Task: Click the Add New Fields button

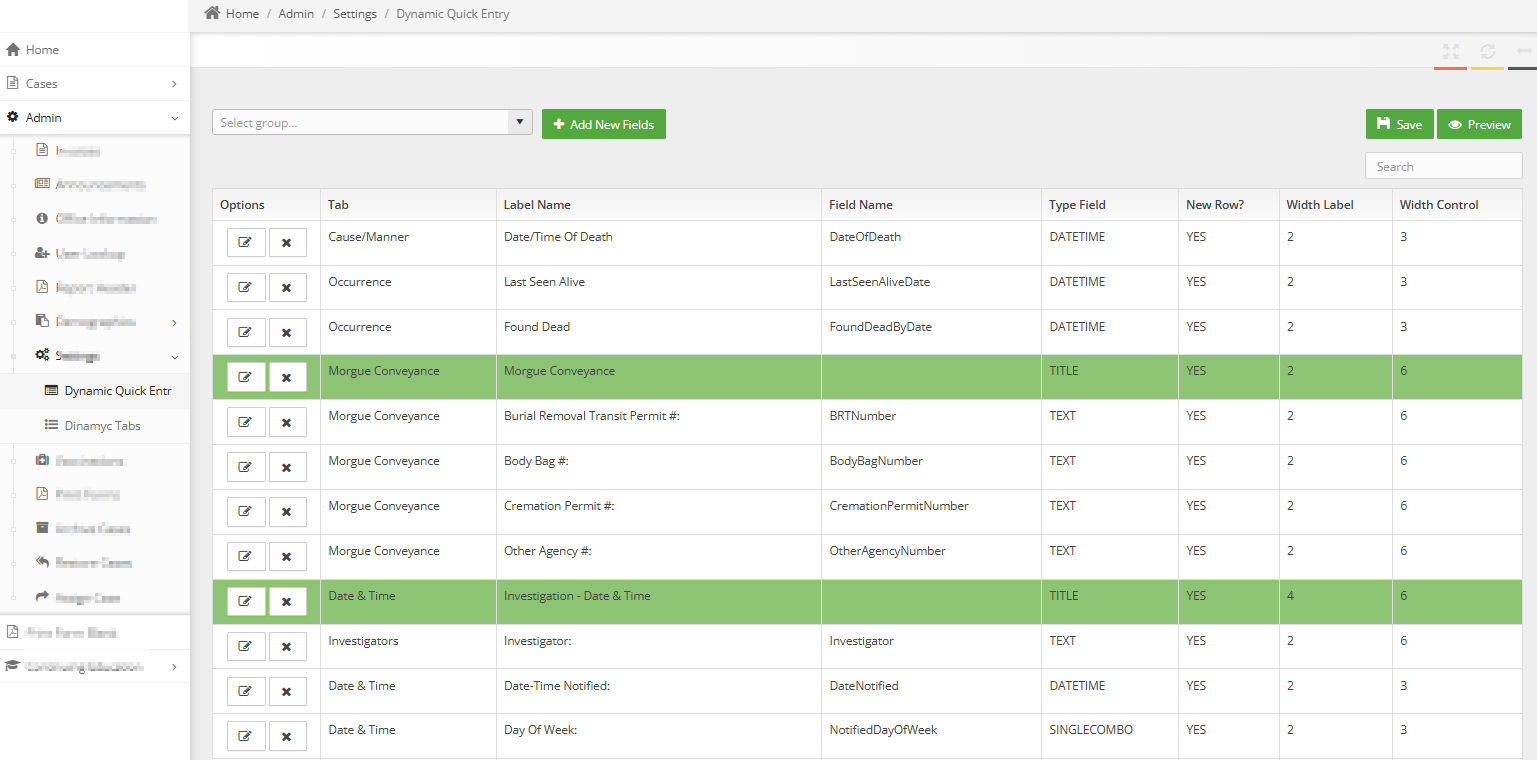Action: tap(603, 124)
